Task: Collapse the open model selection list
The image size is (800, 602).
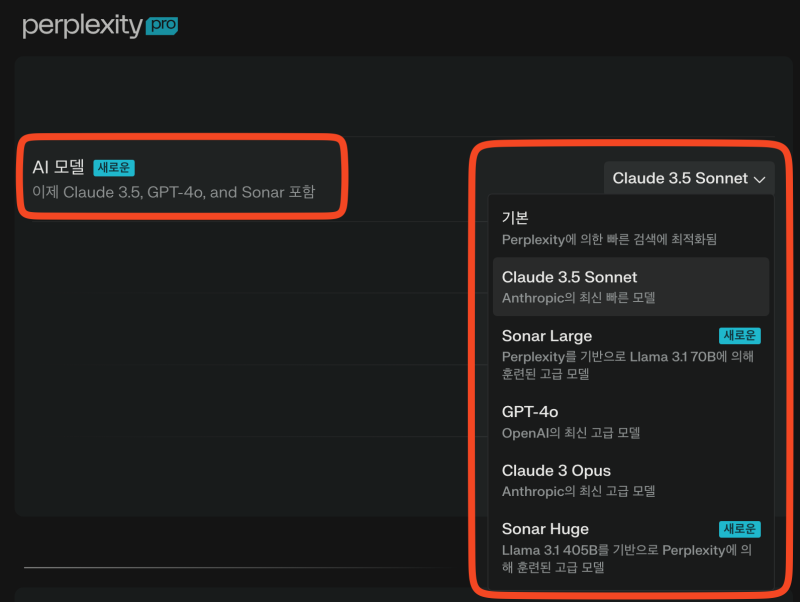Action: point(688,178)
